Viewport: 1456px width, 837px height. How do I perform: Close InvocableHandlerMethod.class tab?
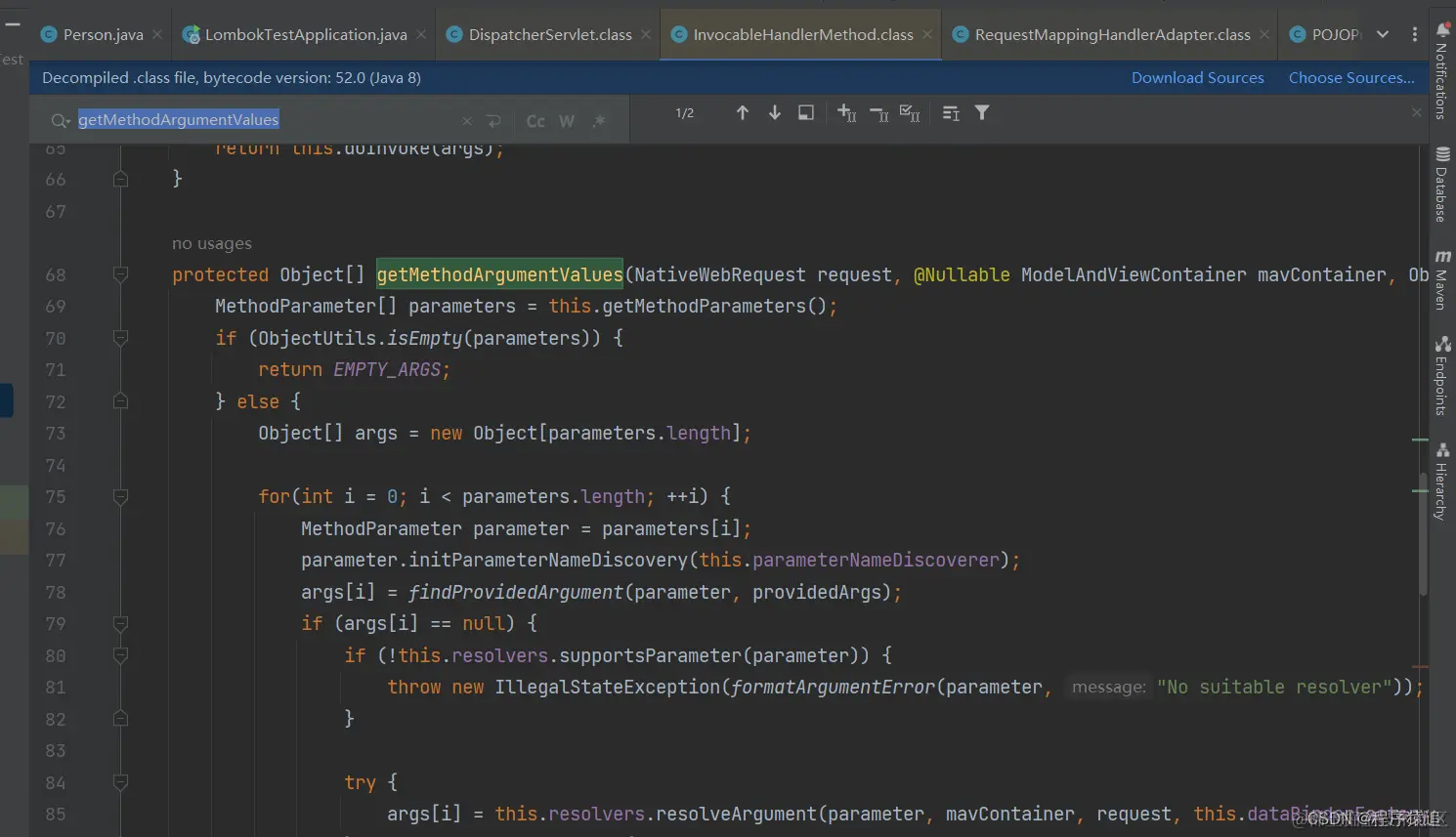click(927, 34)
